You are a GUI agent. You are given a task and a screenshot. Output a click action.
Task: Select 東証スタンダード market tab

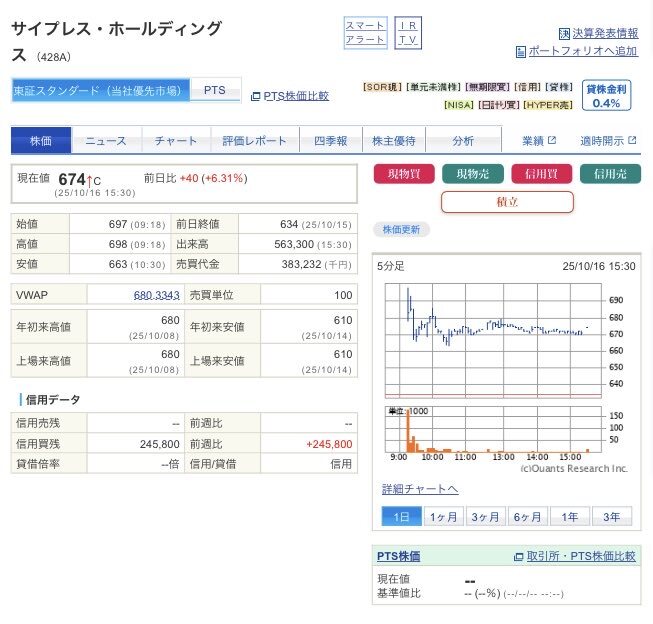(100, 90)
